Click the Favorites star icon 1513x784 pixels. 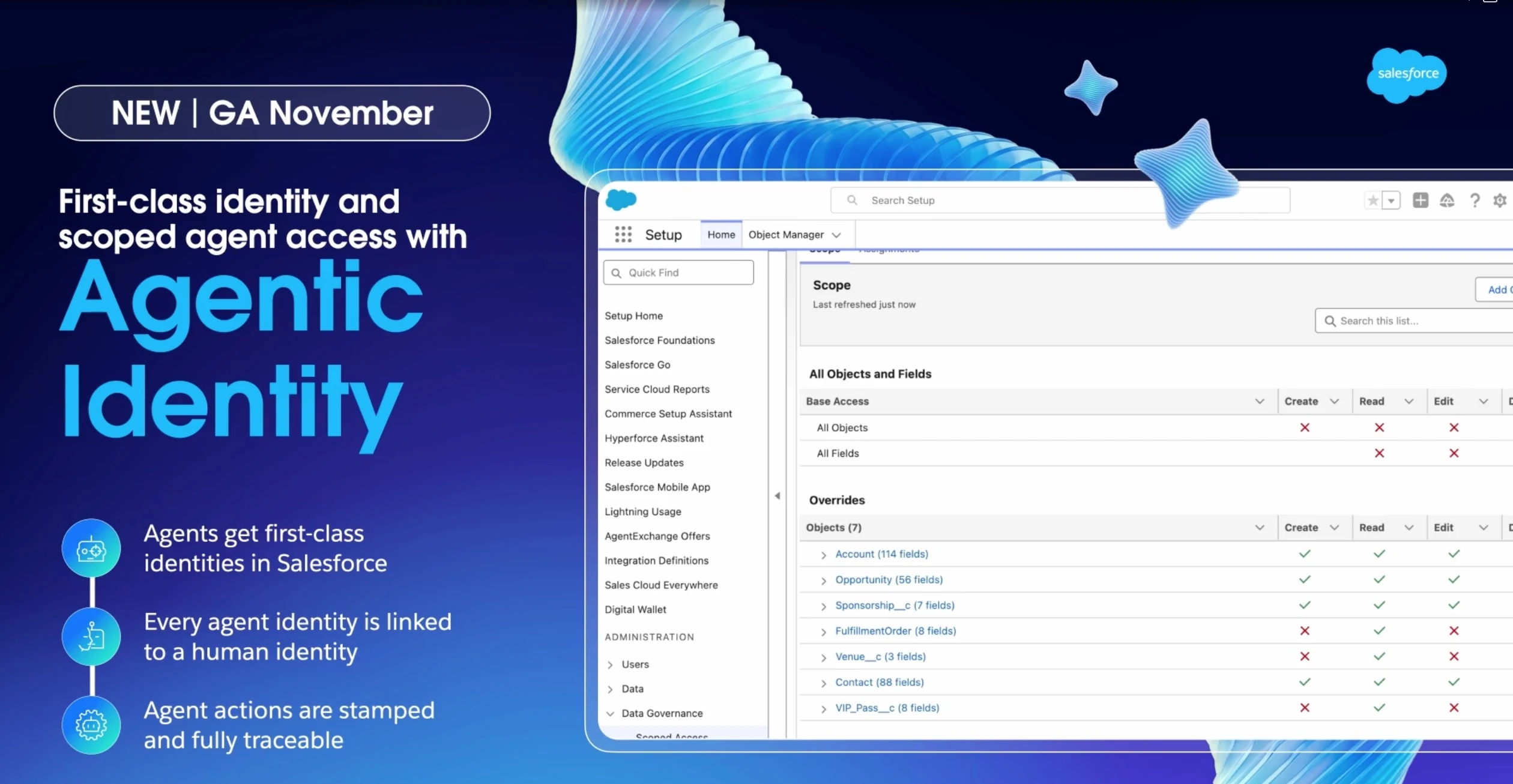[1373, 201]
